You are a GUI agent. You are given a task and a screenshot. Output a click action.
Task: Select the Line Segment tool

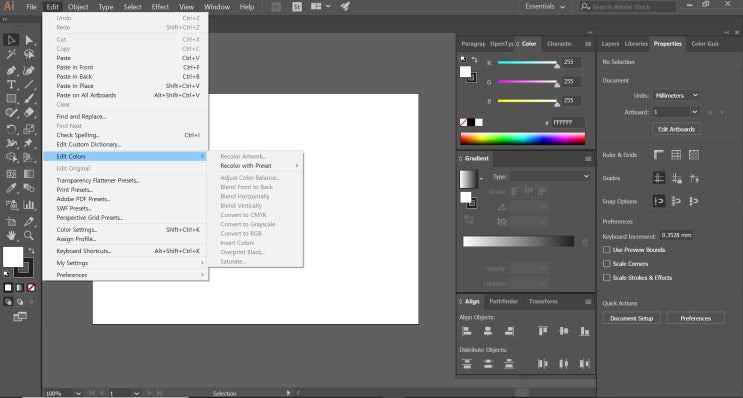click(x=29, y=85)
